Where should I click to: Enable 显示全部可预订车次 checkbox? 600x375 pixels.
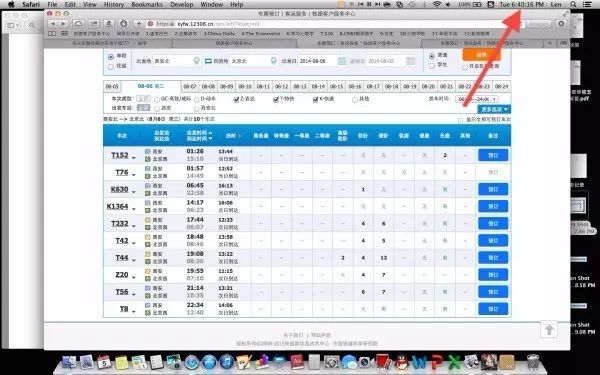[460, 120]
